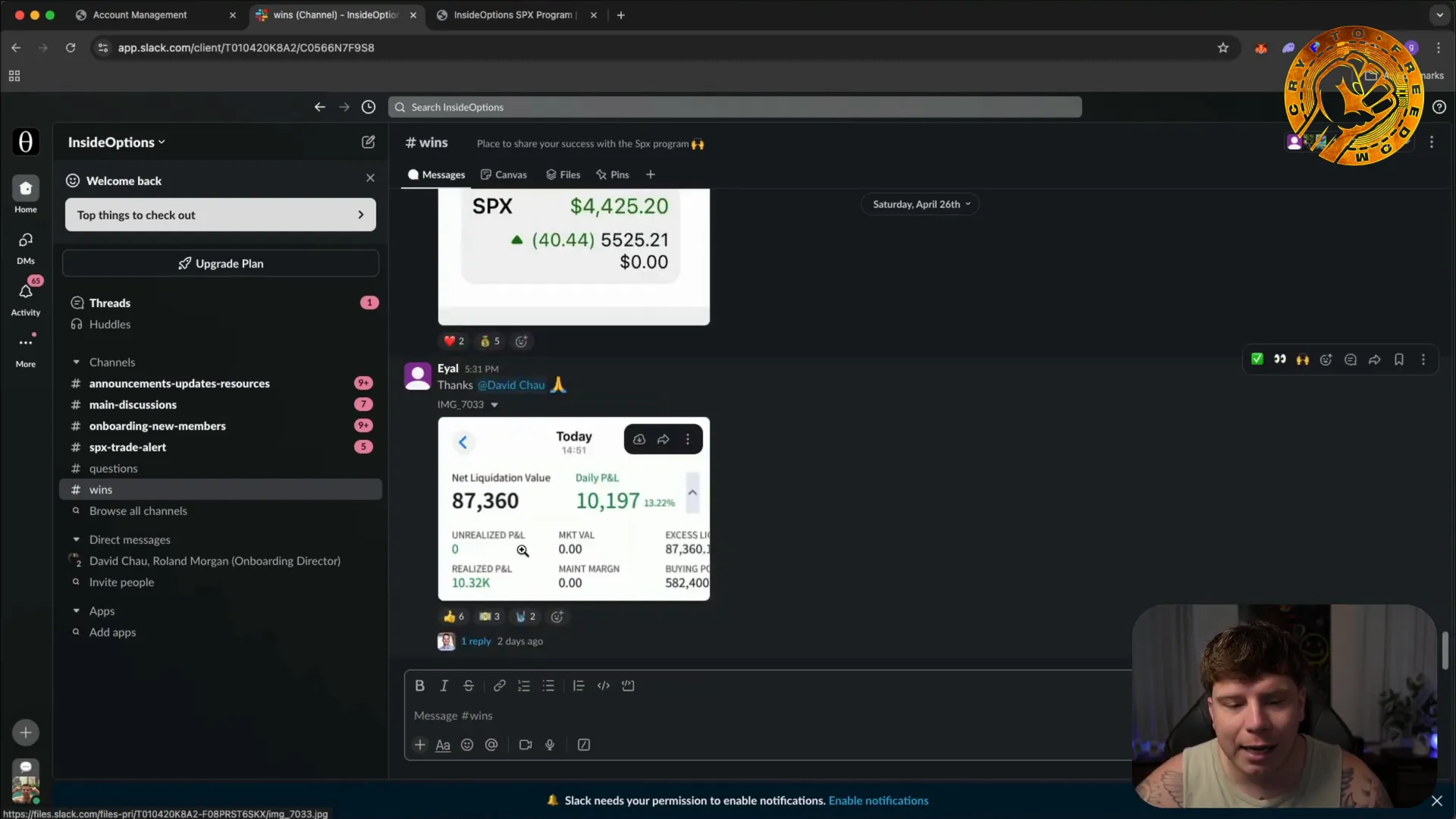This screenshot has height=819, width=1456.
Task: Open the spx-trade-alert channel
Action: 221,447
